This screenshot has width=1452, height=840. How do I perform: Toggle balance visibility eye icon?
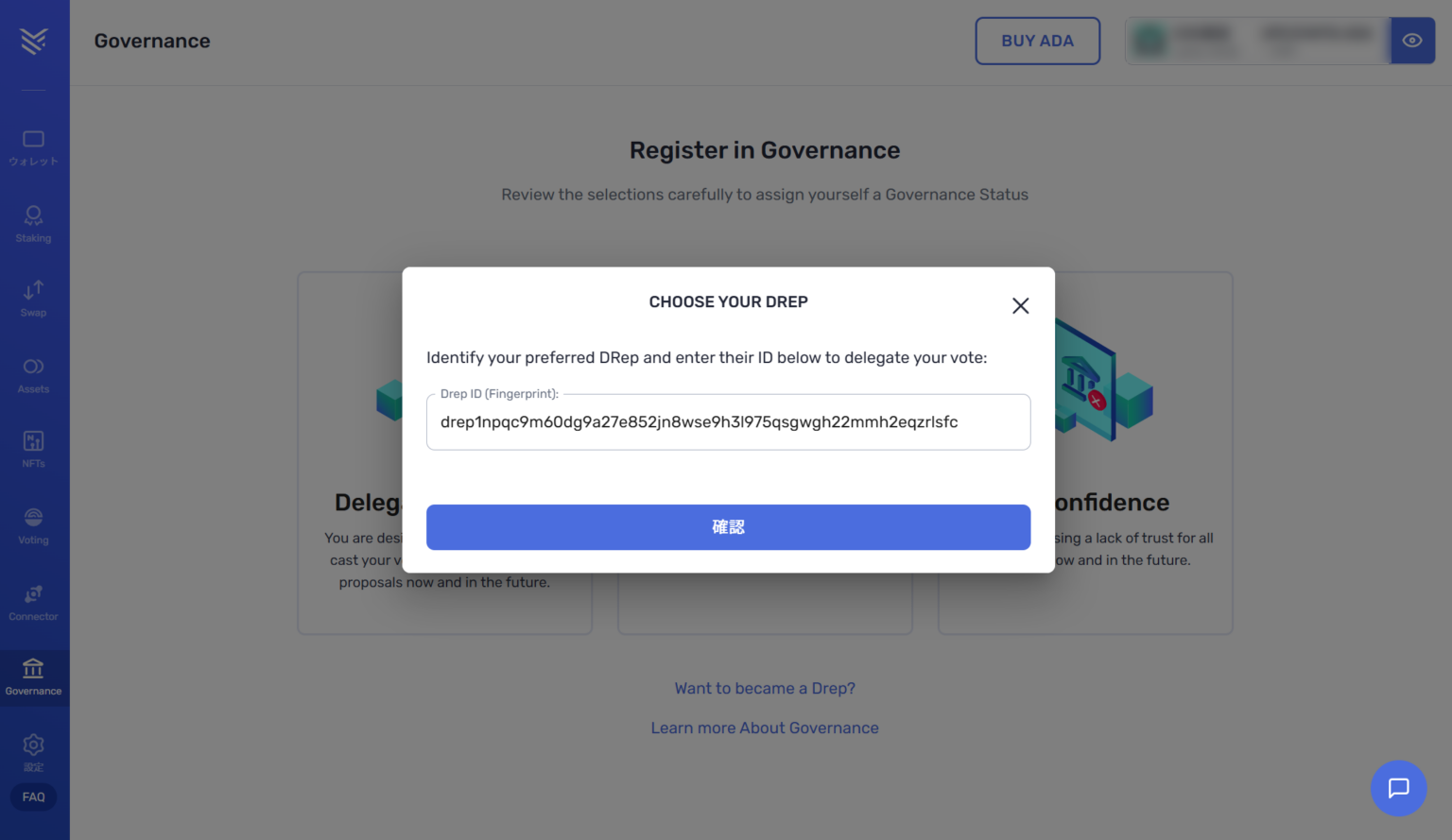[1412, 41]
